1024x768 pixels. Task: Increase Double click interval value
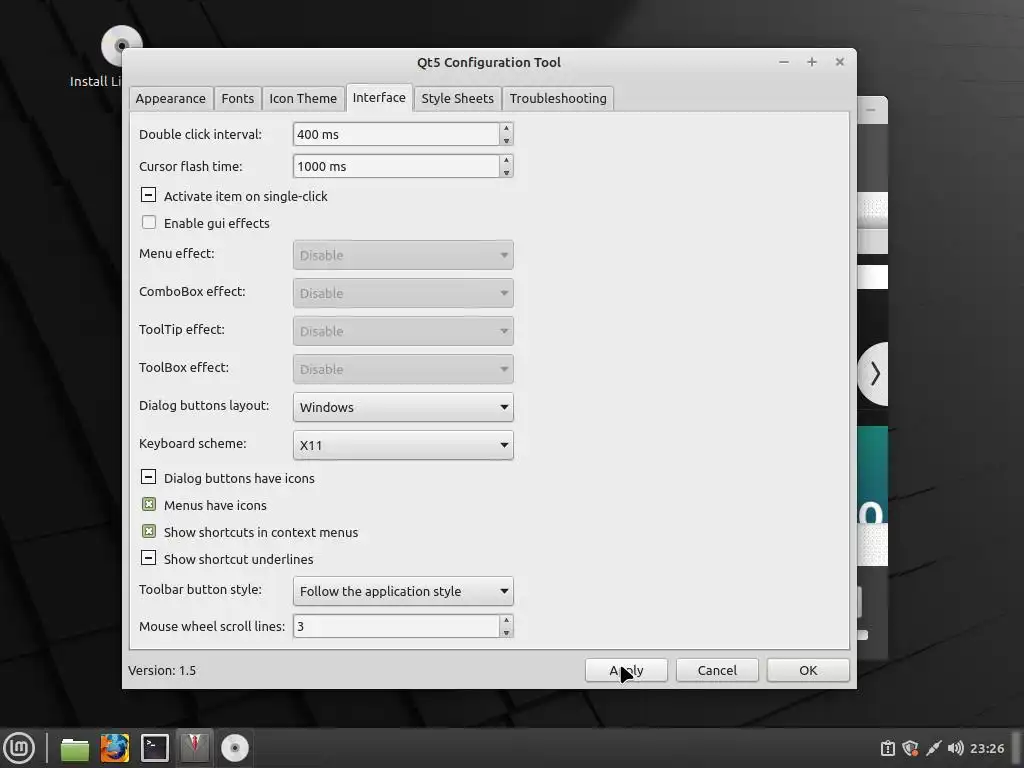tap(506, 128)
